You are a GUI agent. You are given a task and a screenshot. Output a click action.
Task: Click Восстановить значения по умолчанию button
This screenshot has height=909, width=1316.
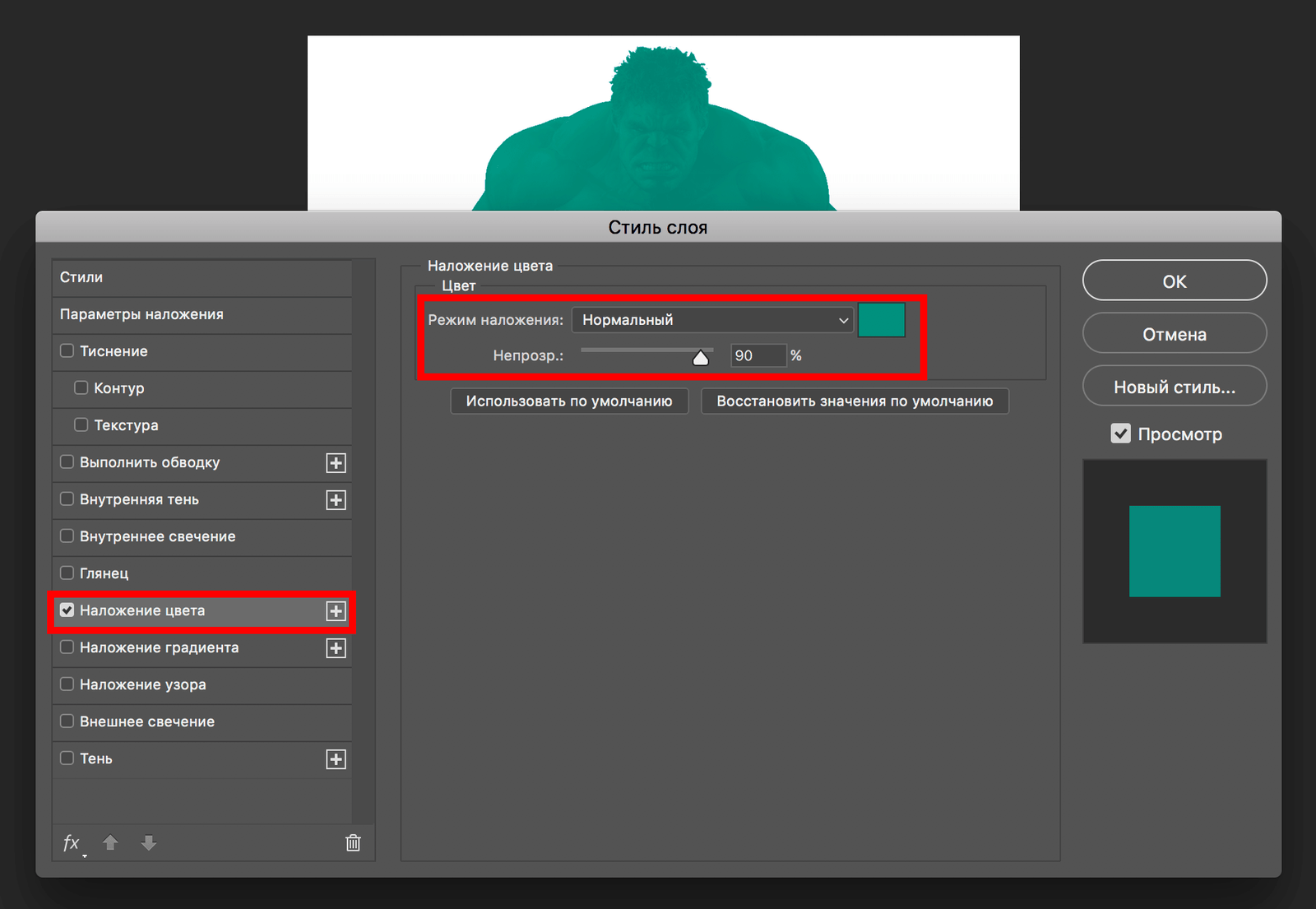[854, 401]
